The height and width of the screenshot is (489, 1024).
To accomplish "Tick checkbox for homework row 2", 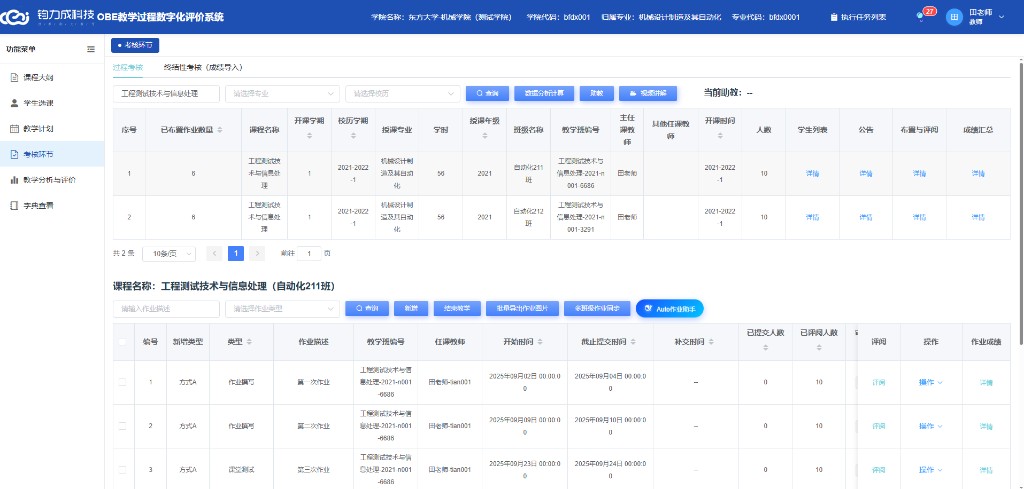I will coord(123,426).
